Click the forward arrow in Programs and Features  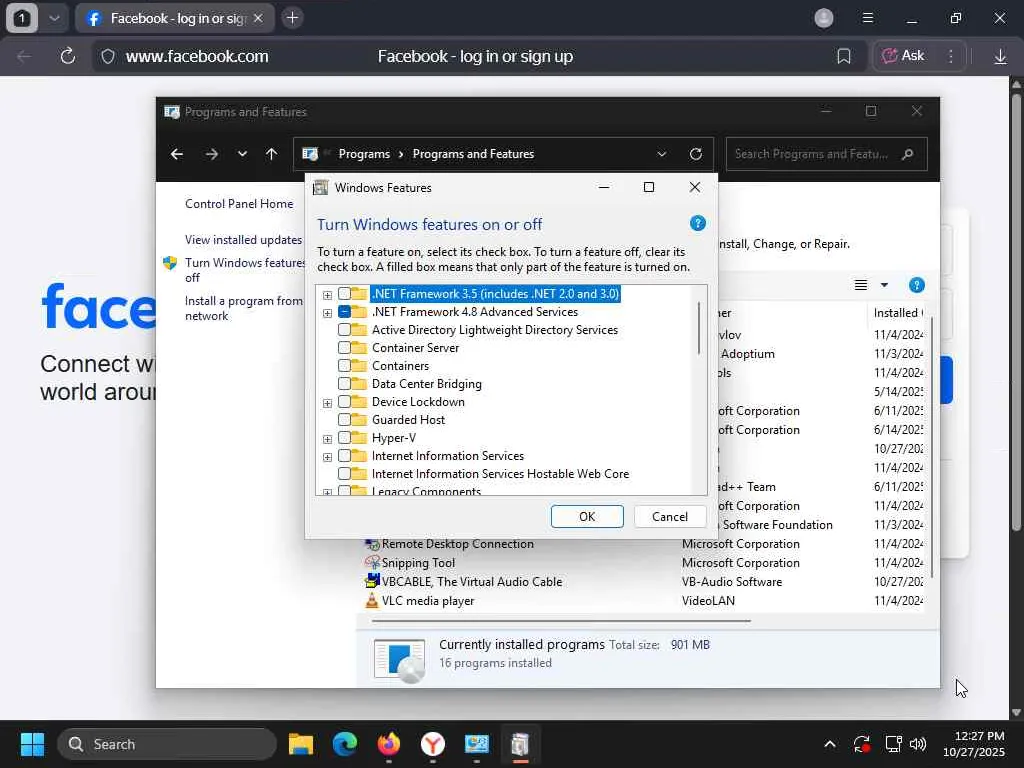coord(211,154)
